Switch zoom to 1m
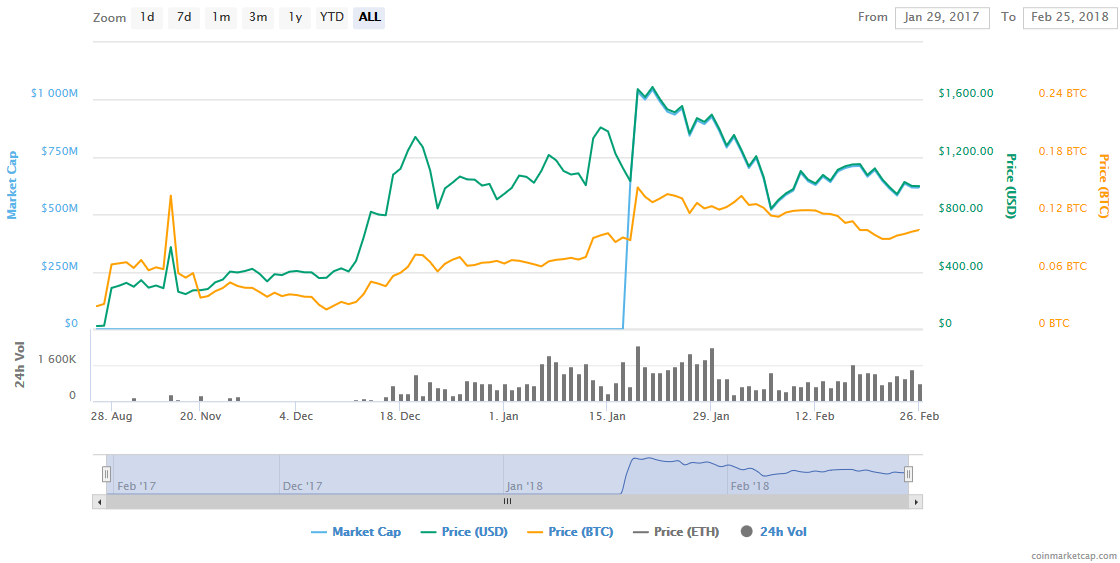Viewport: 1120px width, 563px height. tap(221, 17)
